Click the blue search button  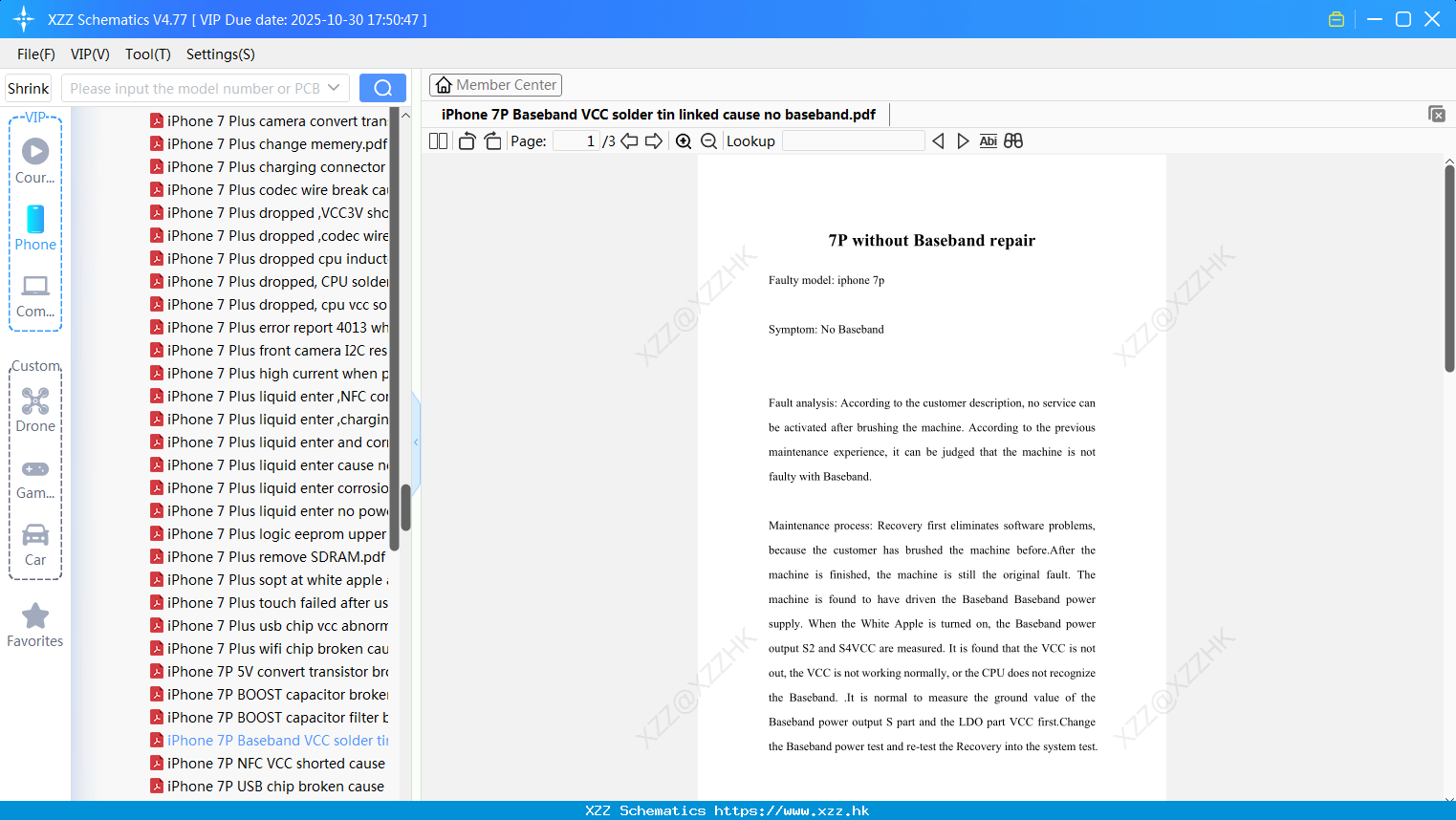tap(382, 88)
